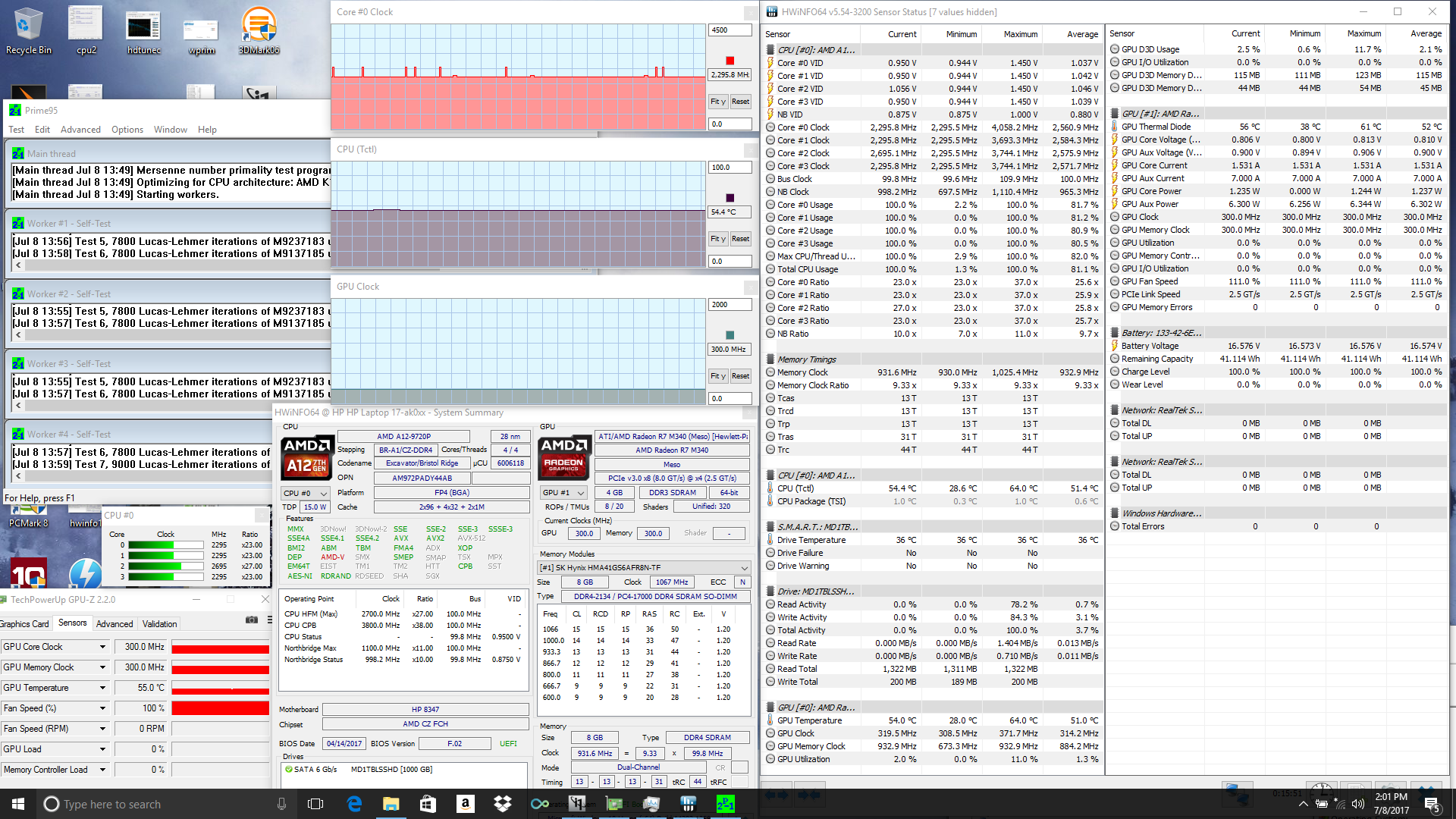Screen dimensions: 1456x819
Task: Open the Memory Controller Load sensor dropdown
Action: click(x=102, y=770)
